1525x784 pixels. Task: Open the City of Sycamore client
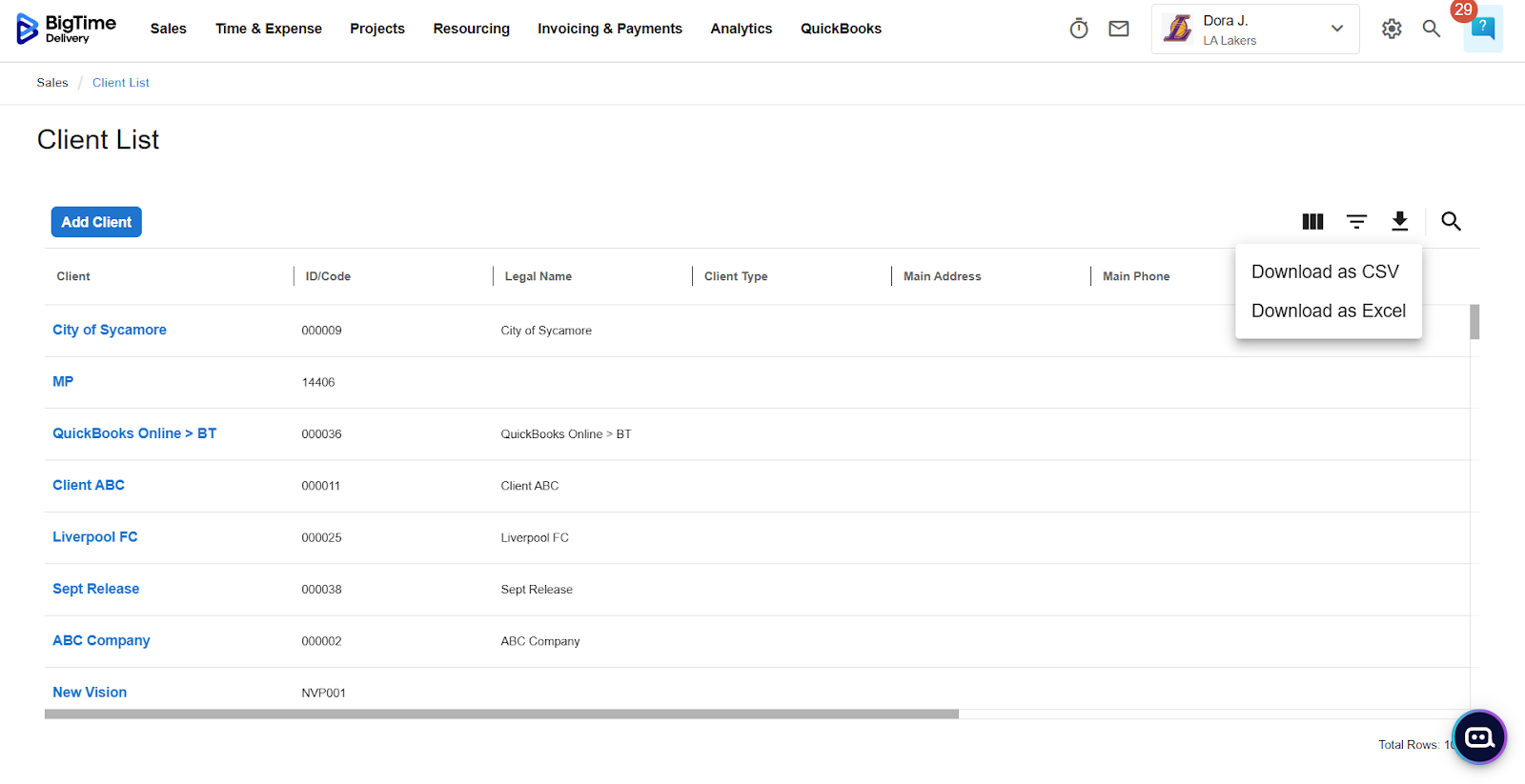click(110, 330)
